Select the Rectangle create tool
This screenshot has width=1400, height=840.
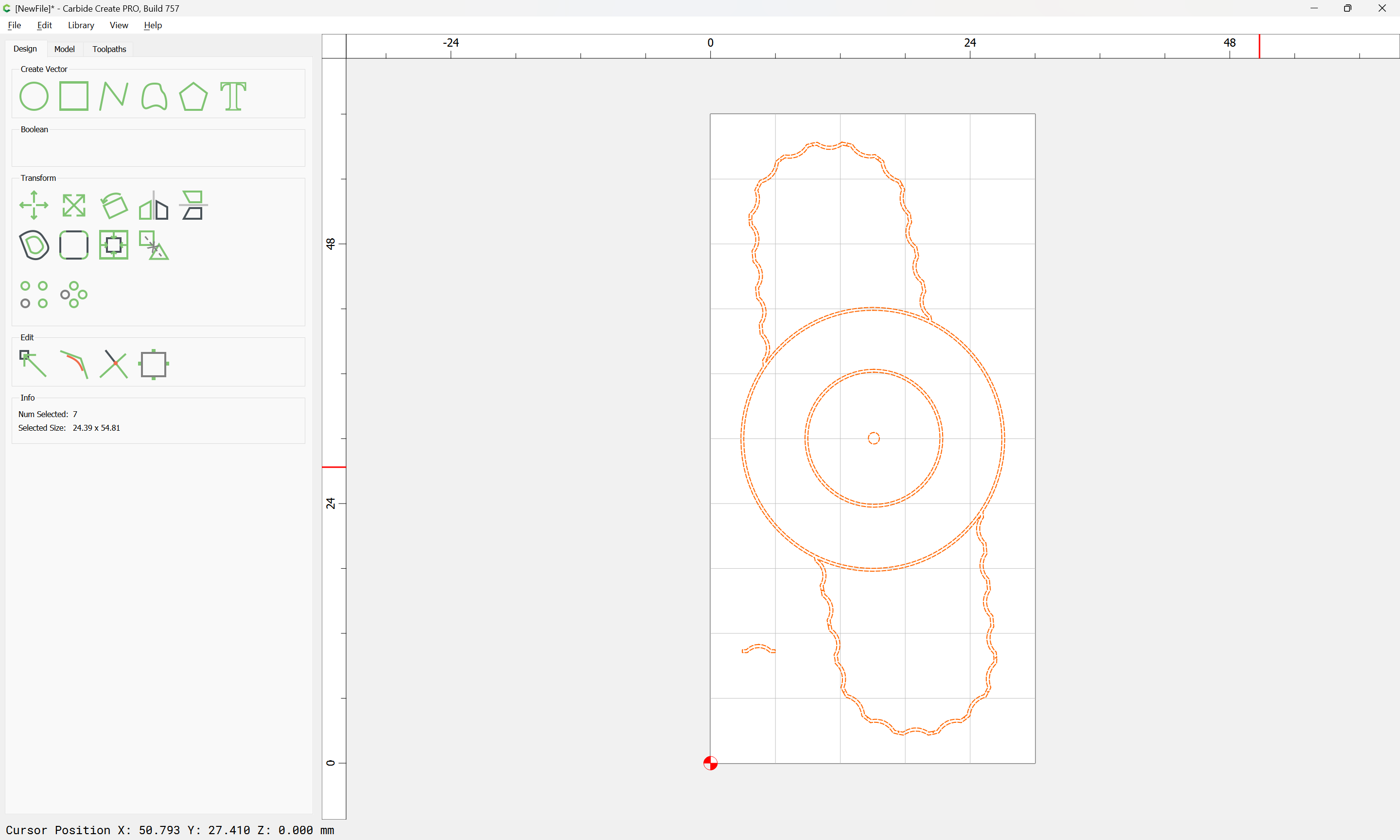pyautogui.click(x=73, y=96)
